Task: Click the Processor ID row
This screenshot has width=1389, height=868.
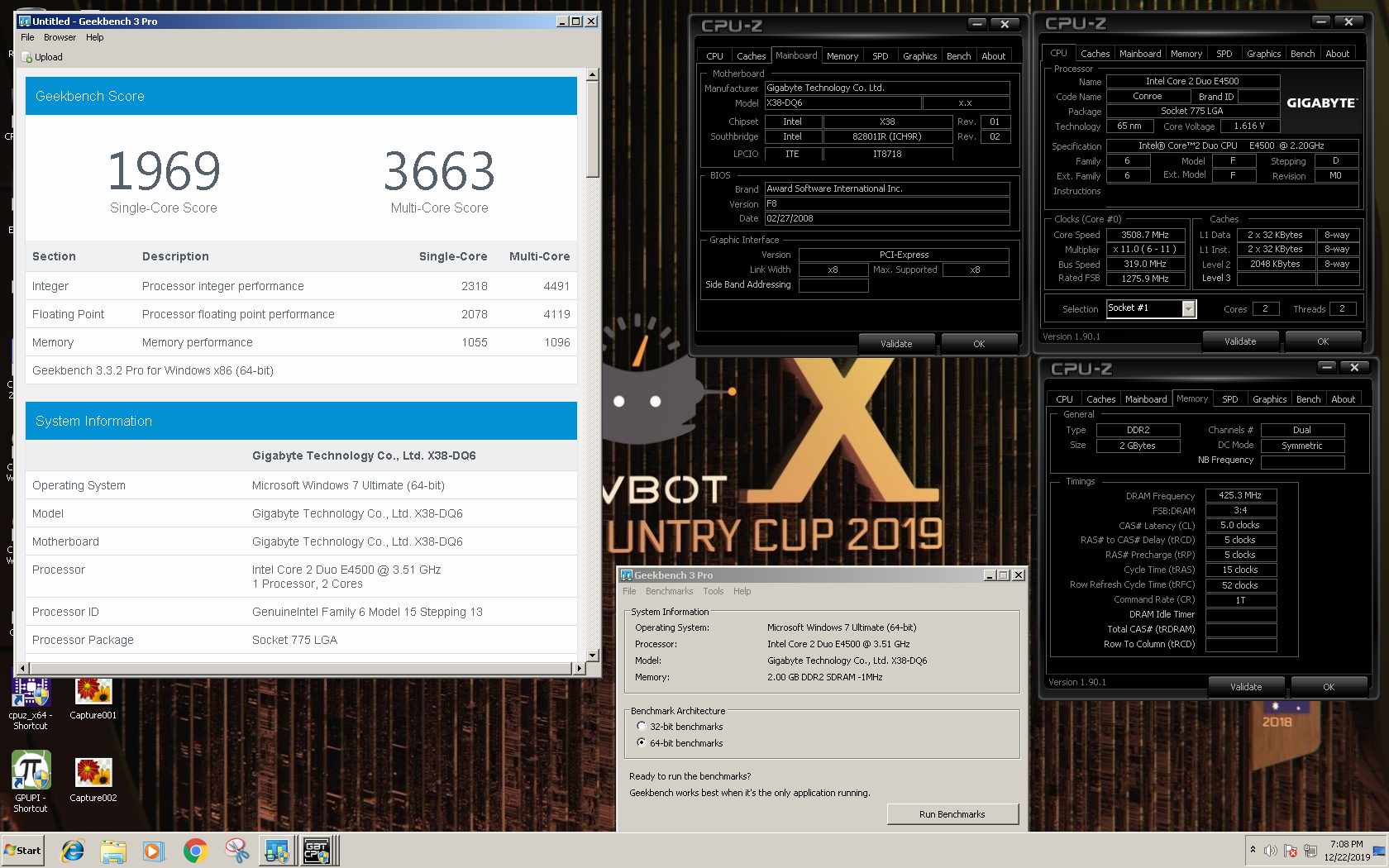Action: click(301, 612)
